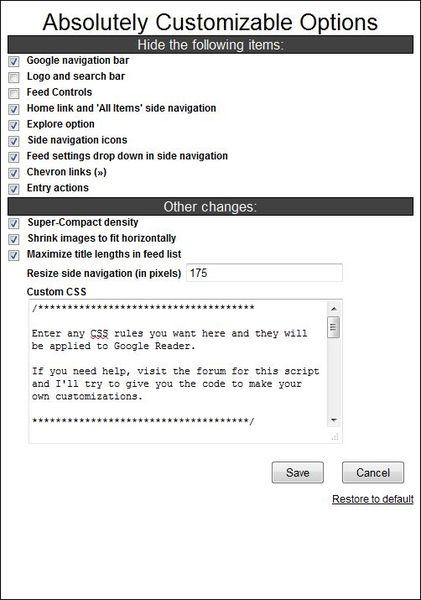Toggle Shrink images to fit horizontally
This screenshot has height=600, width=421.
14,239
